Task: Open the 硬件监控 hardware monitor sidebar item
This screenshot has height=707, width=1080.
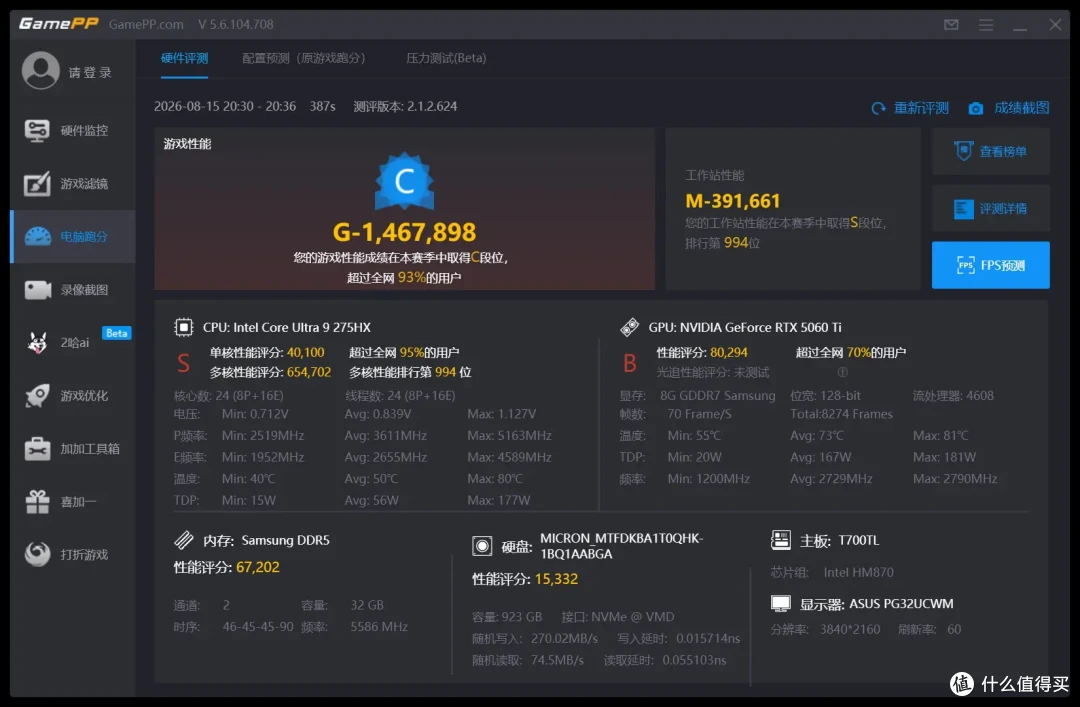Action: (72, 130)
